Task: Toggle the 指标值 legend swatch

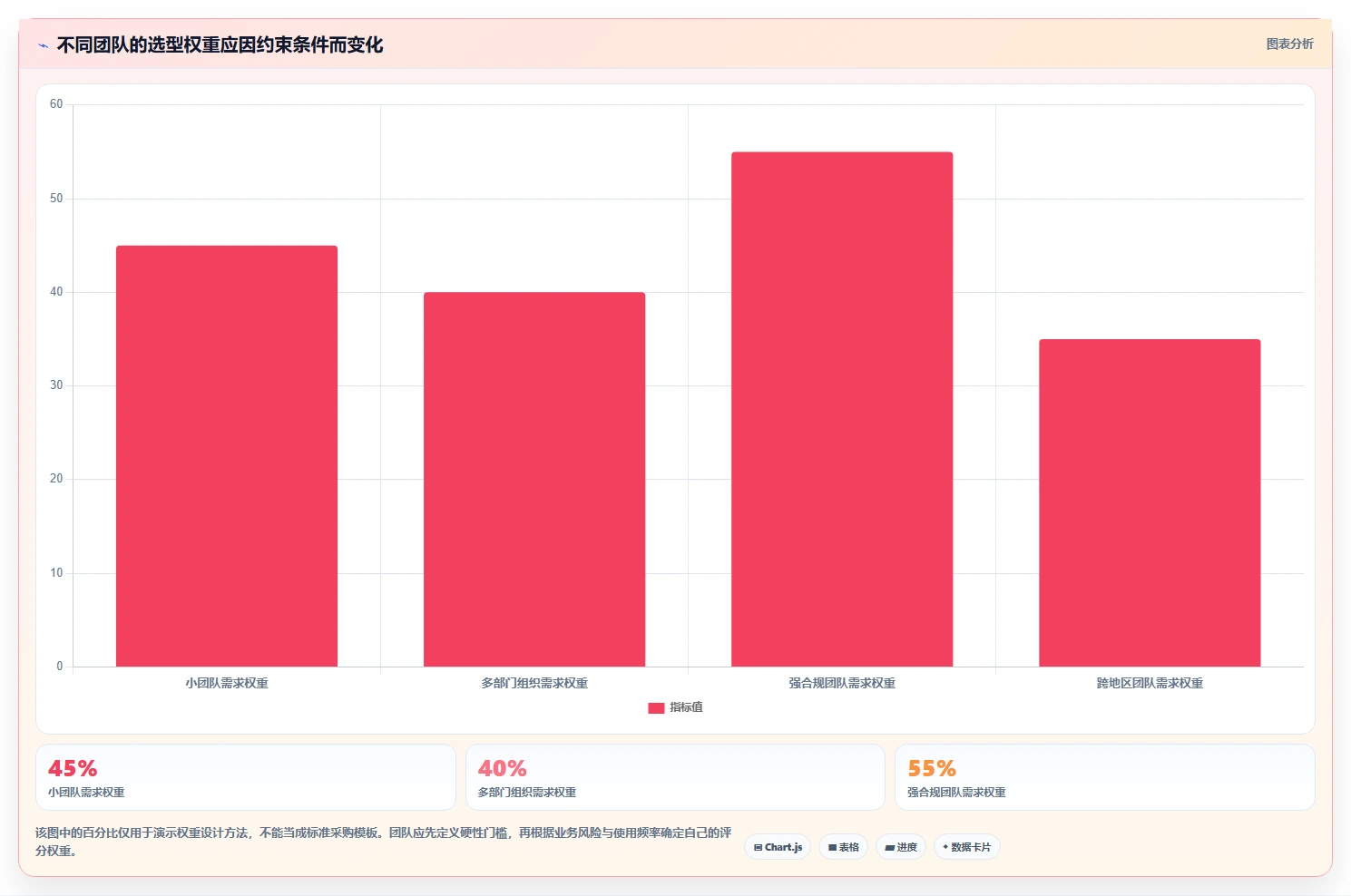Action: [656, 708]
